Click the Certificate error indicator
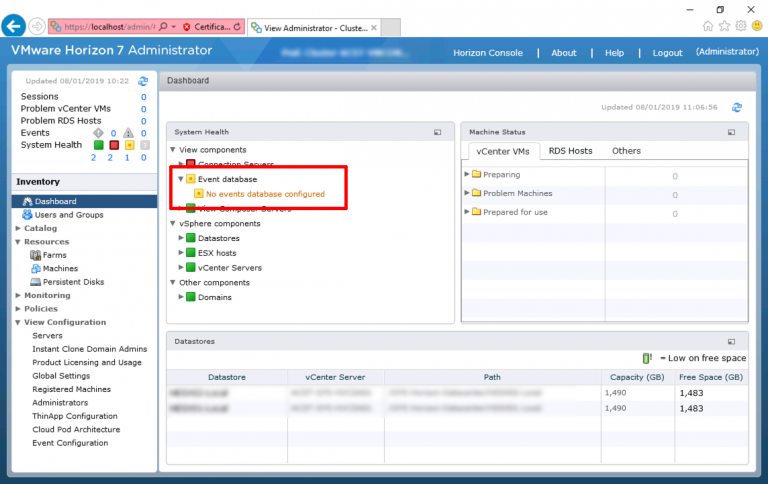Viewport: 768px width, 484px height. pyautogui.click(x=207, y=26)
